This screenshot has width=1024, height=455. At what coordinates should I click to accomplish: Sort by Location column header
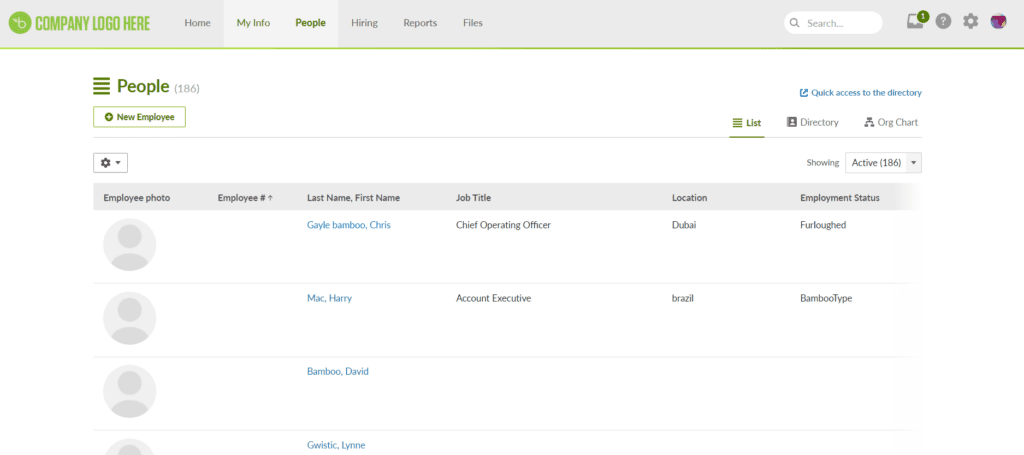click(690, 198)
